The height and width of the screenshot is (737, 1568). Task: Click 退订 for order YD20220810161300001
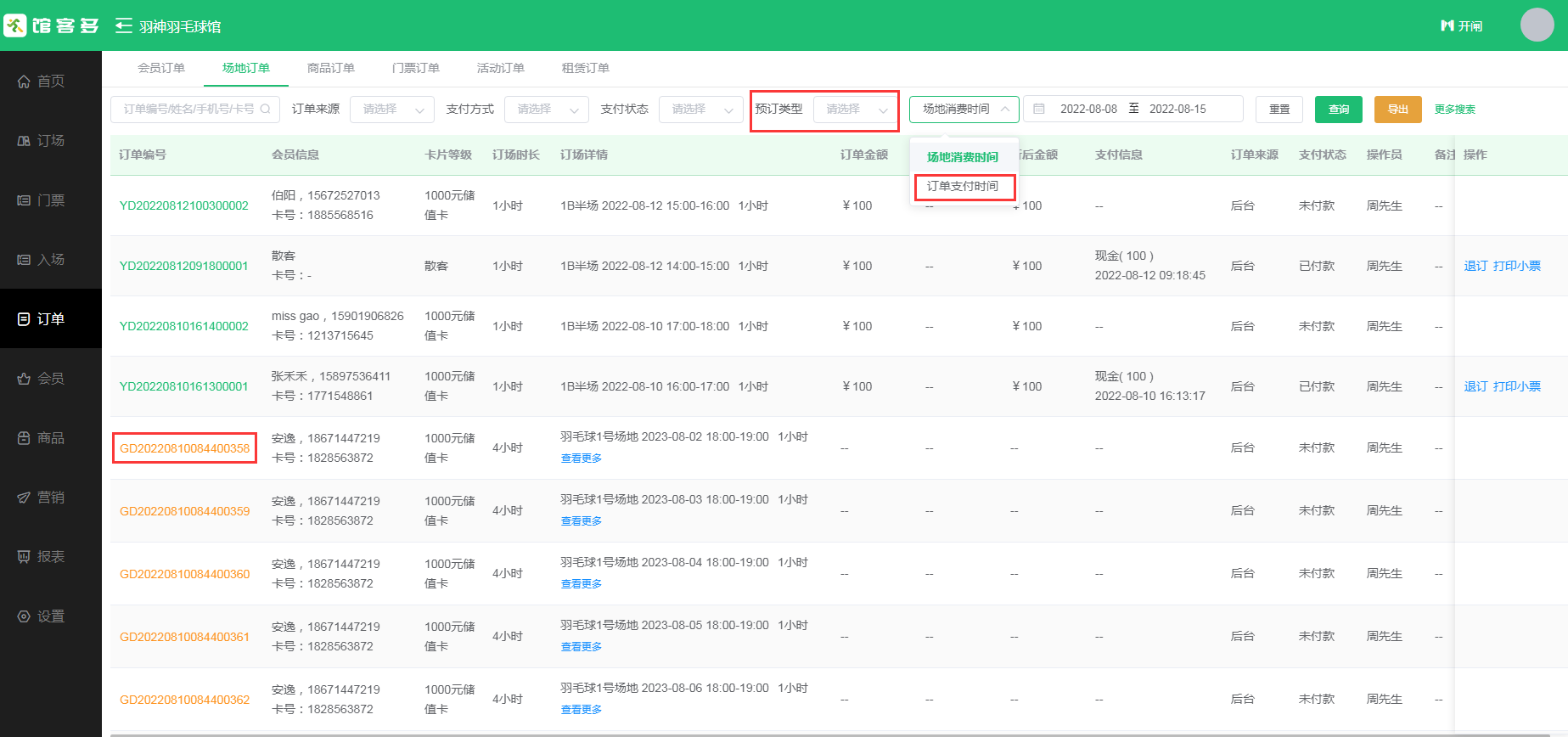[1475, 386]
